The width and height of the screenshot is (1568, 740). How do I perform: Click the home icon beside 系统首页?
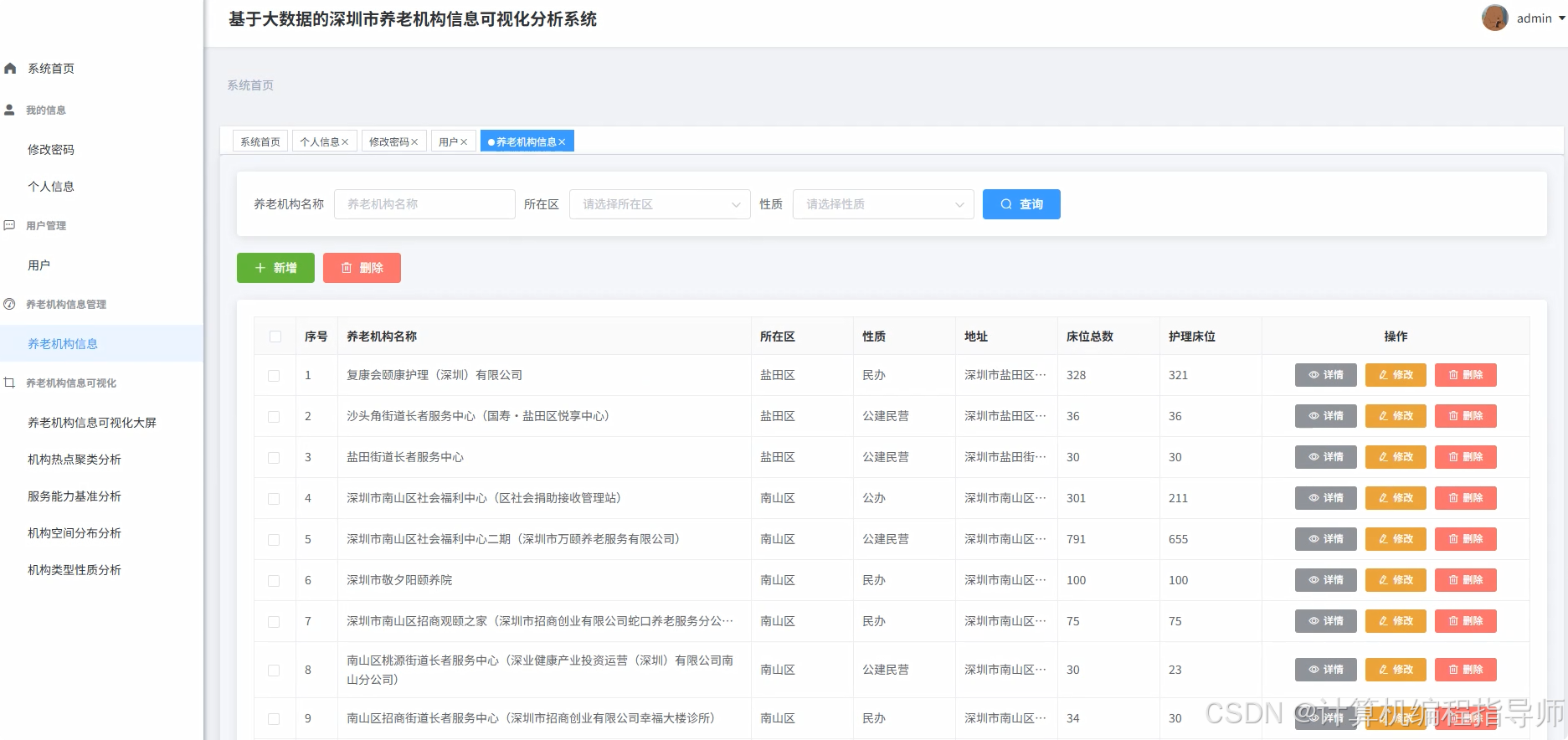[x=10, y=69]
